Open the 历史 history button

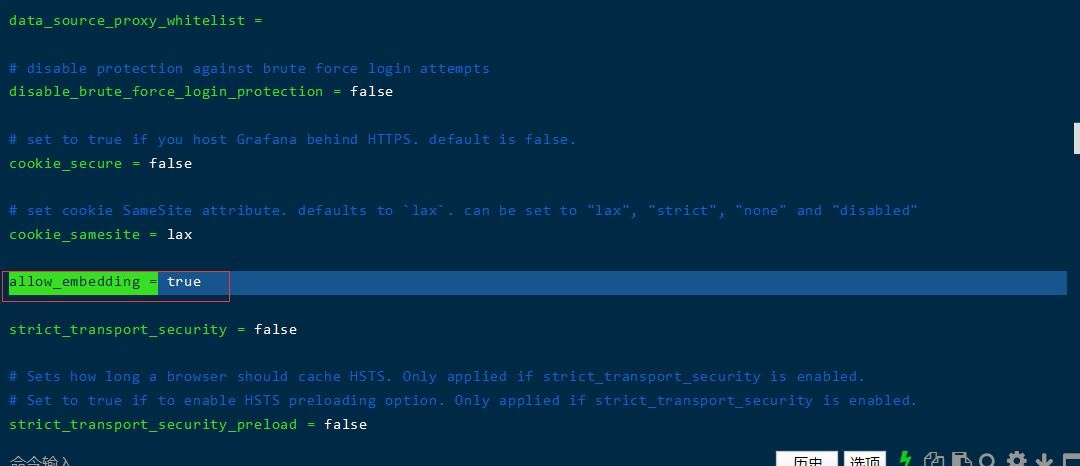click(x=807, y=460)
